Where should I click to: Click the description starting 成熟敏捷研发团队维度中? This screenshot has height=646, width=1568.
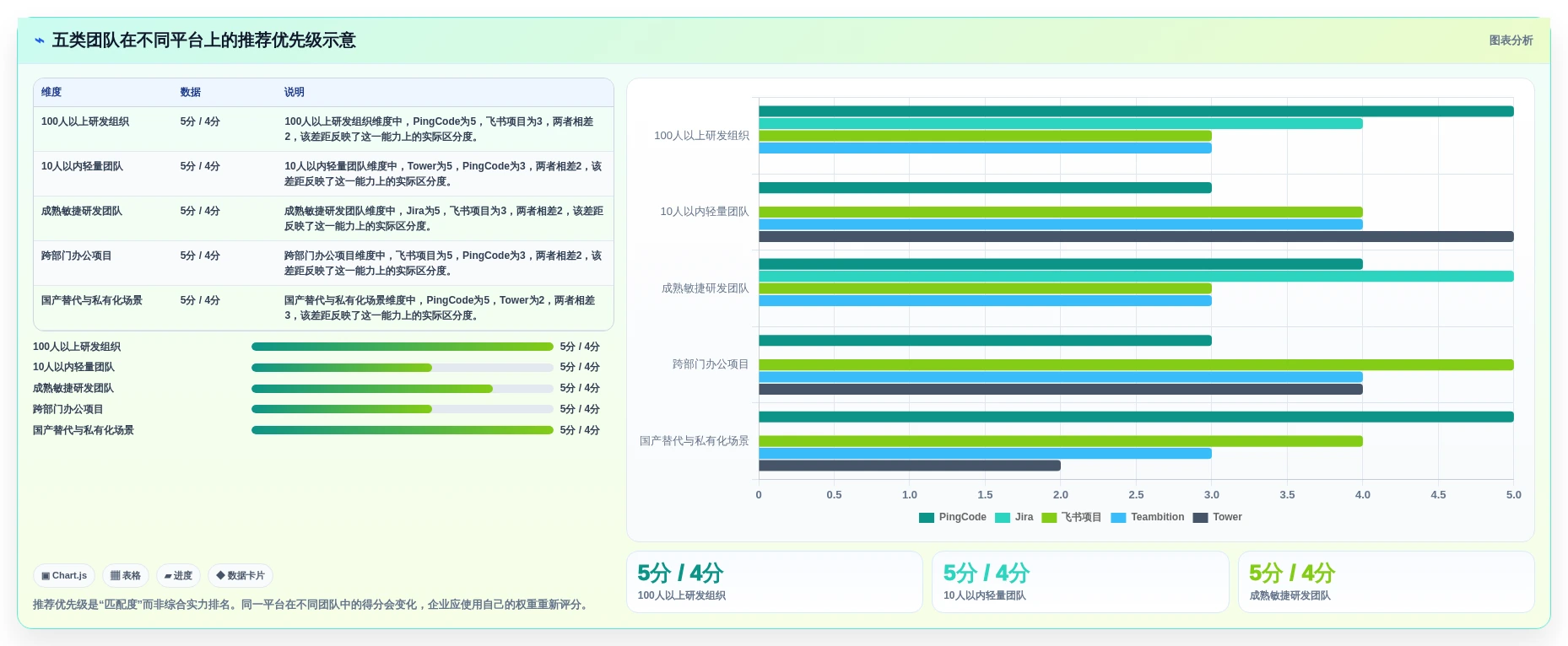444,218
